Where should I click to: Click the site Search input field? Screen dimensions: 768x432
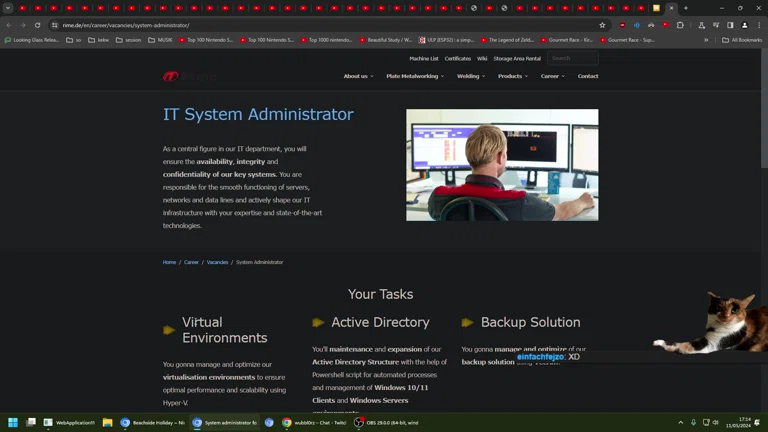click(572, 58)
